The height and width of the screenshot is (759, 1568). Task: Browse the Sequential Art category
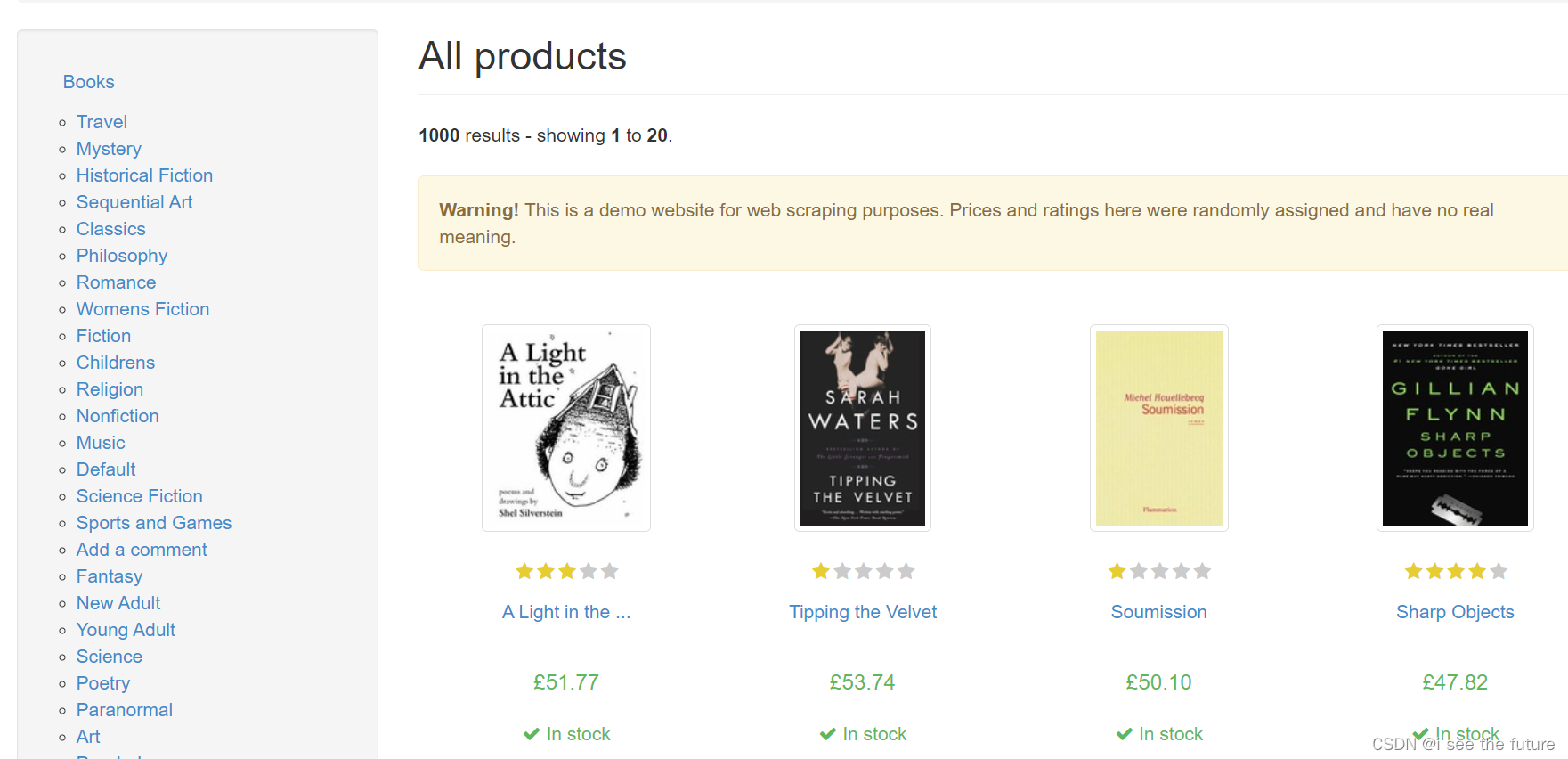[134, 202]
